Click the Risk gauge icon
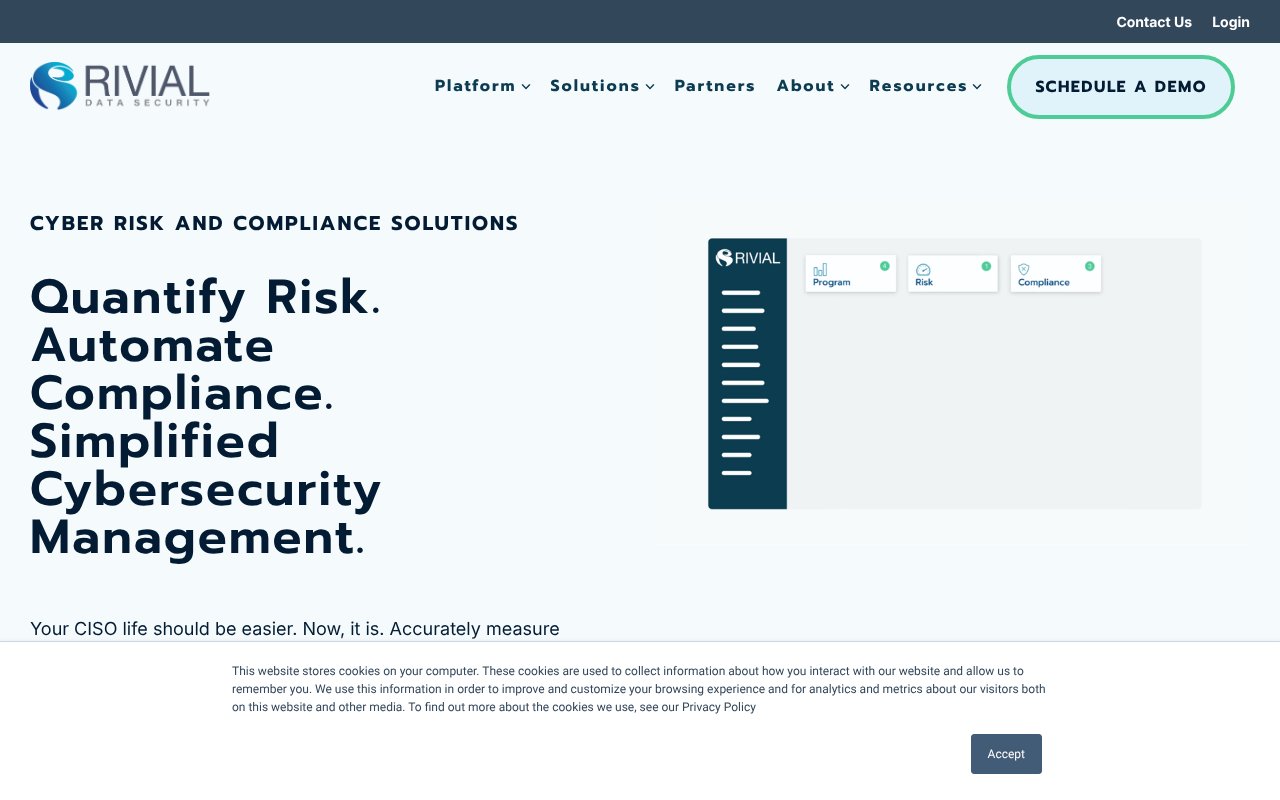Screen dimensions: 1280x800 coord(923,270)
